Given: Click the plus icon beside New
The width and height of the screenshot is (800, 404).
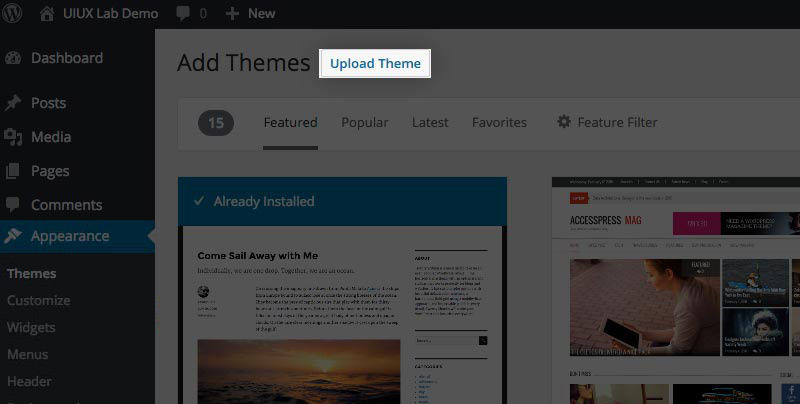Looking at the screenshot, I should tap(232, 14).
